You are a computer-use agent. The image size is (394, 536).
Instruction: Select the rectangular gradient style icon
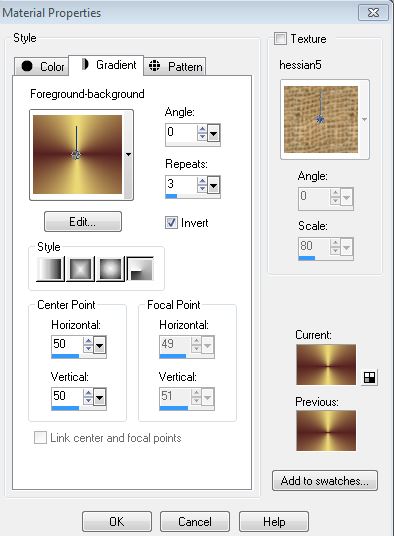80,269
